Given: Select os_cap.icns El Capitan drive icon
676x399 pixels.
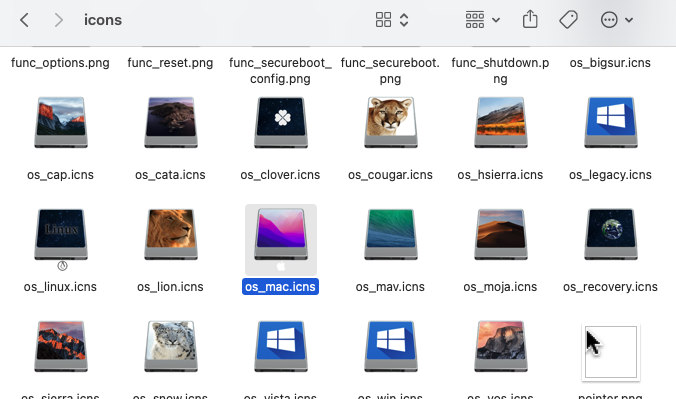Looking at the screenshot, I should tap(61, 123).
